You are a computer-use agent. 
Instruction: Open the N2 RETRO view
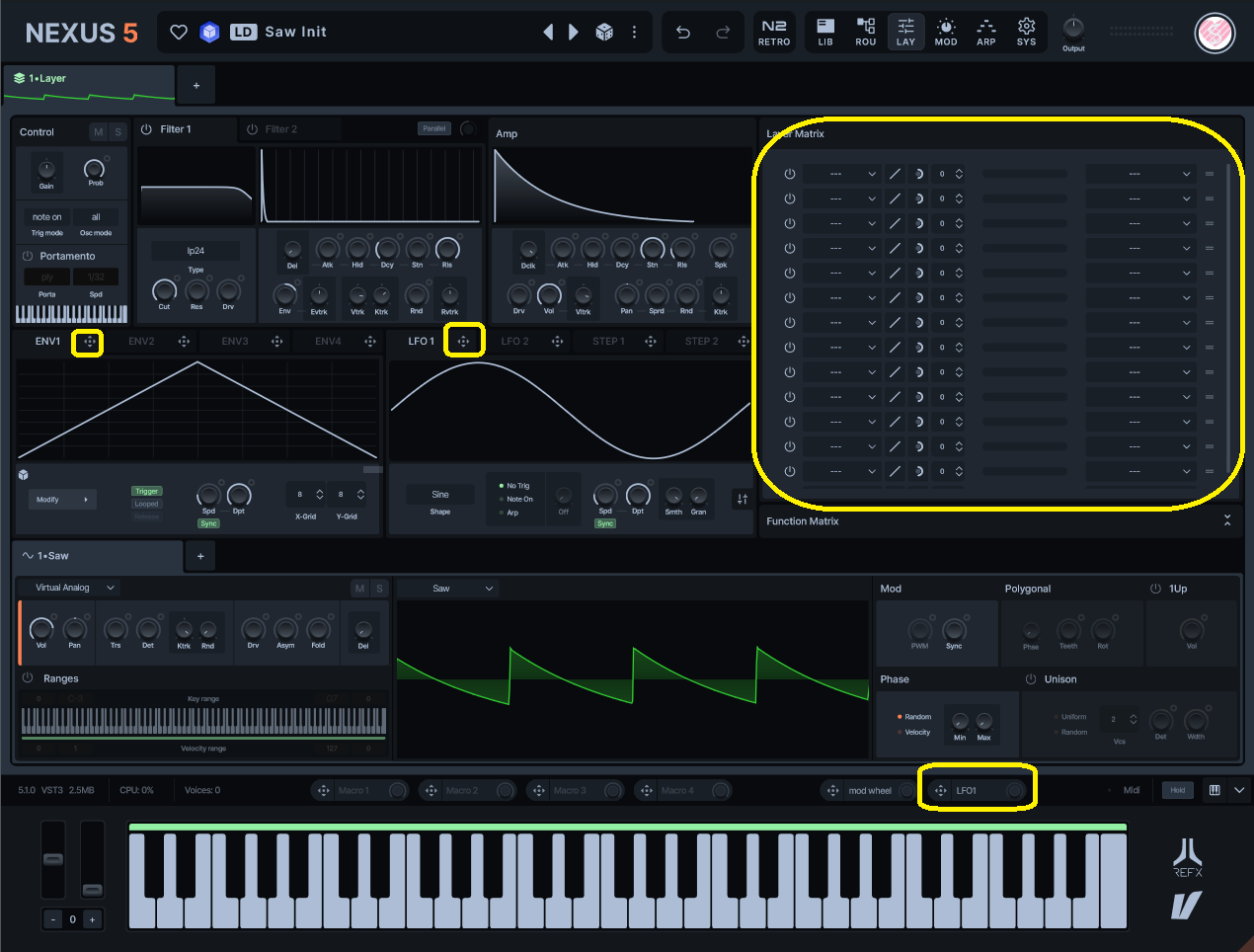tap(774, 32)
